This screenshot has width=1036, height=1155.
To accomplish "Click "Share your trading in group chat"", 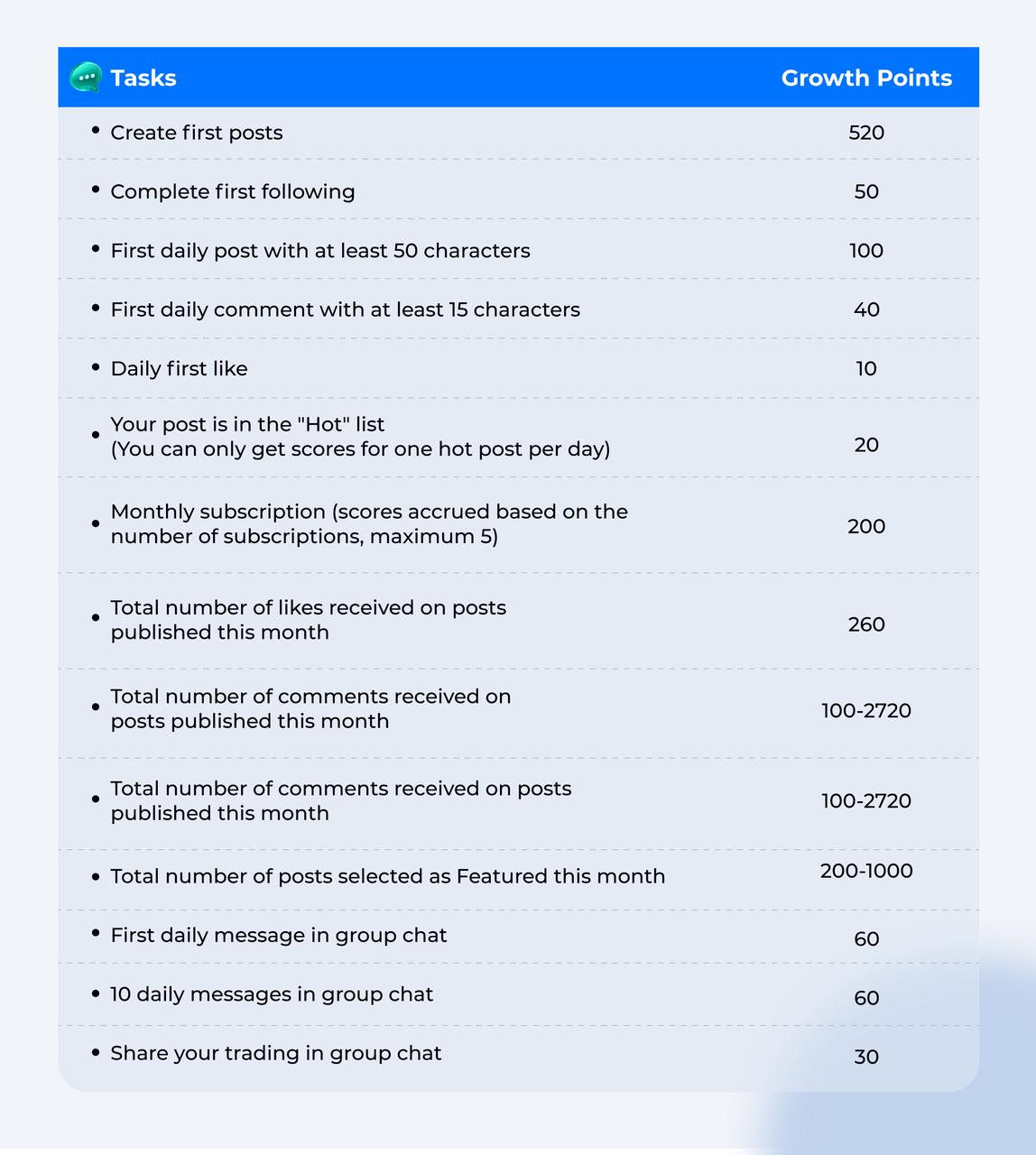I will (275, 1053).
